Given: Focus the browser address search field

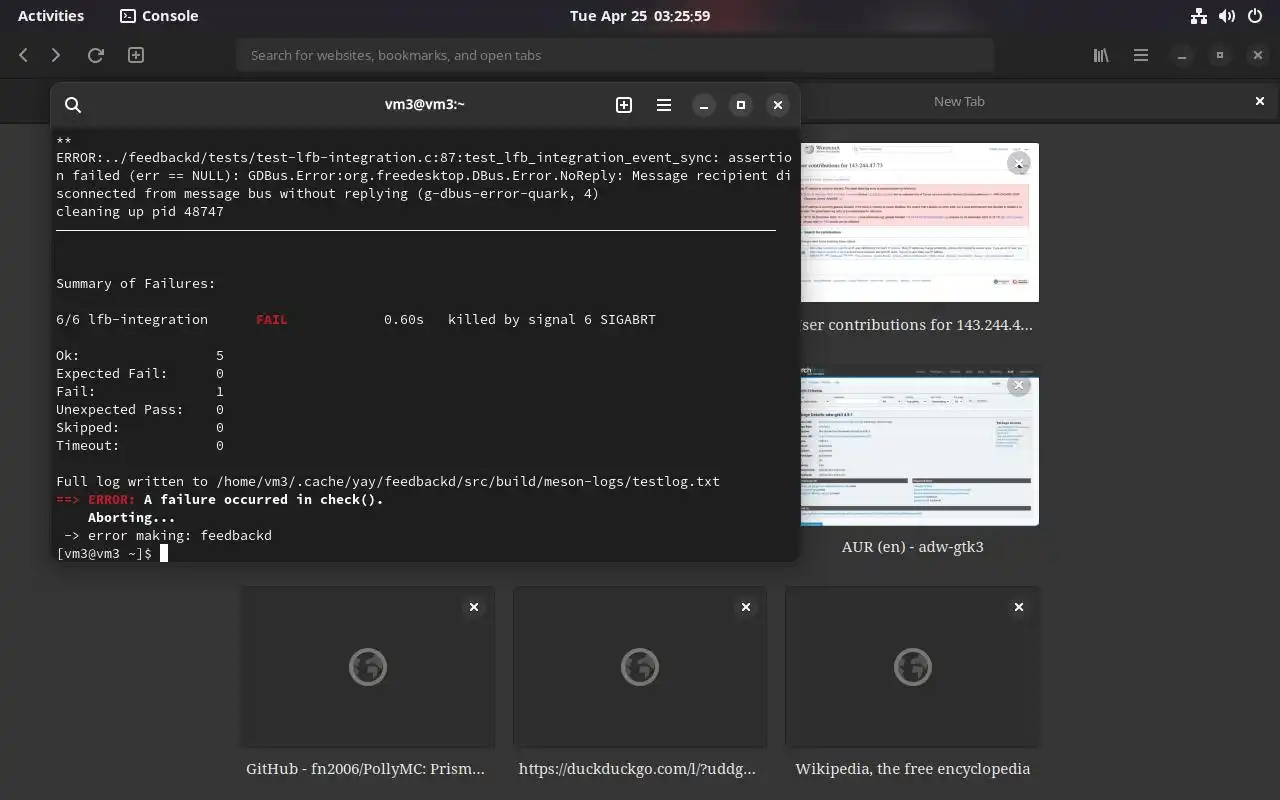Looking at the screenshot, I should pos(615,56).
